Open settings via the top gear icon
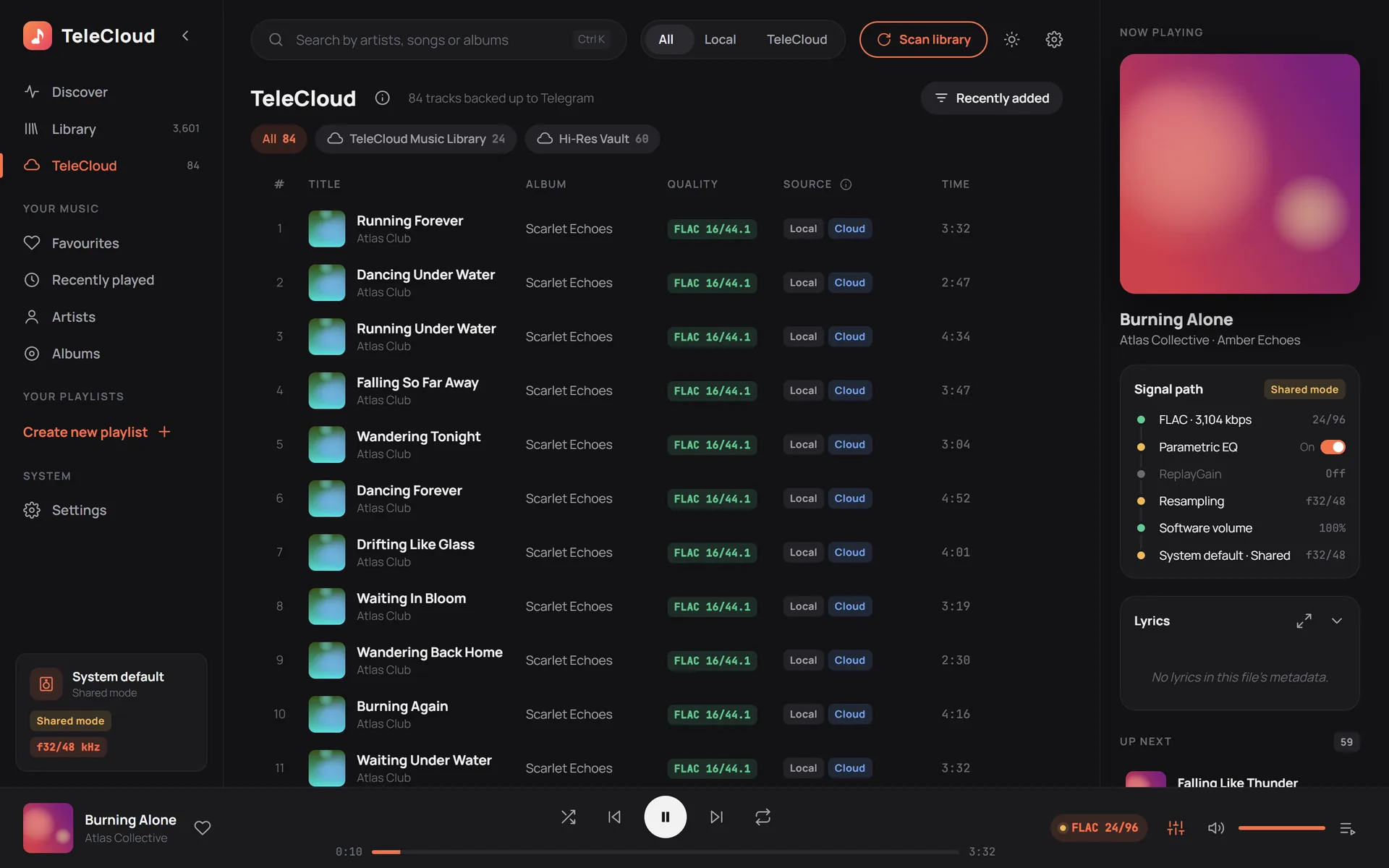 click(x=1054, y=40)
